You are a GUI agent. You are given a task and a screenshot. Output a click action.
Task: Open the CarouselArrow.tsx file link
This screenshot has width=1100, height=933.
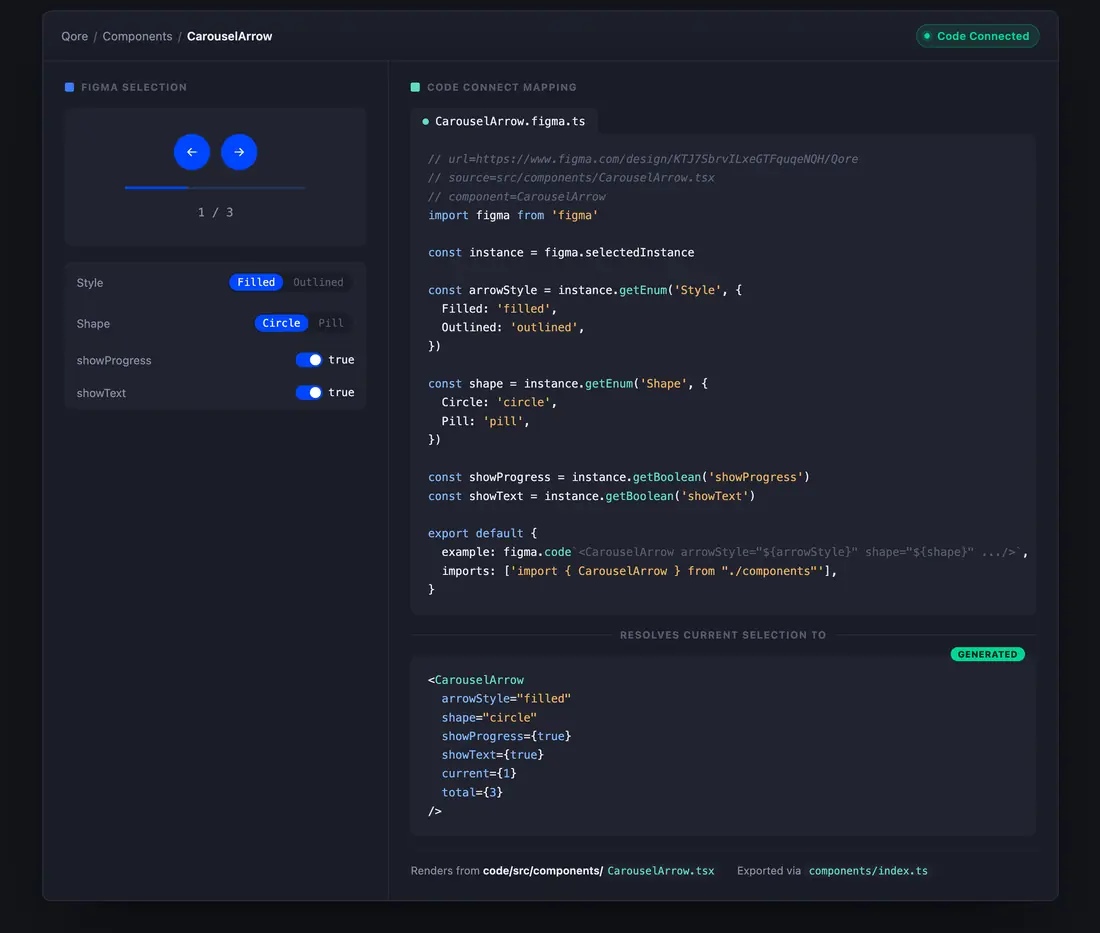(661, 871)
